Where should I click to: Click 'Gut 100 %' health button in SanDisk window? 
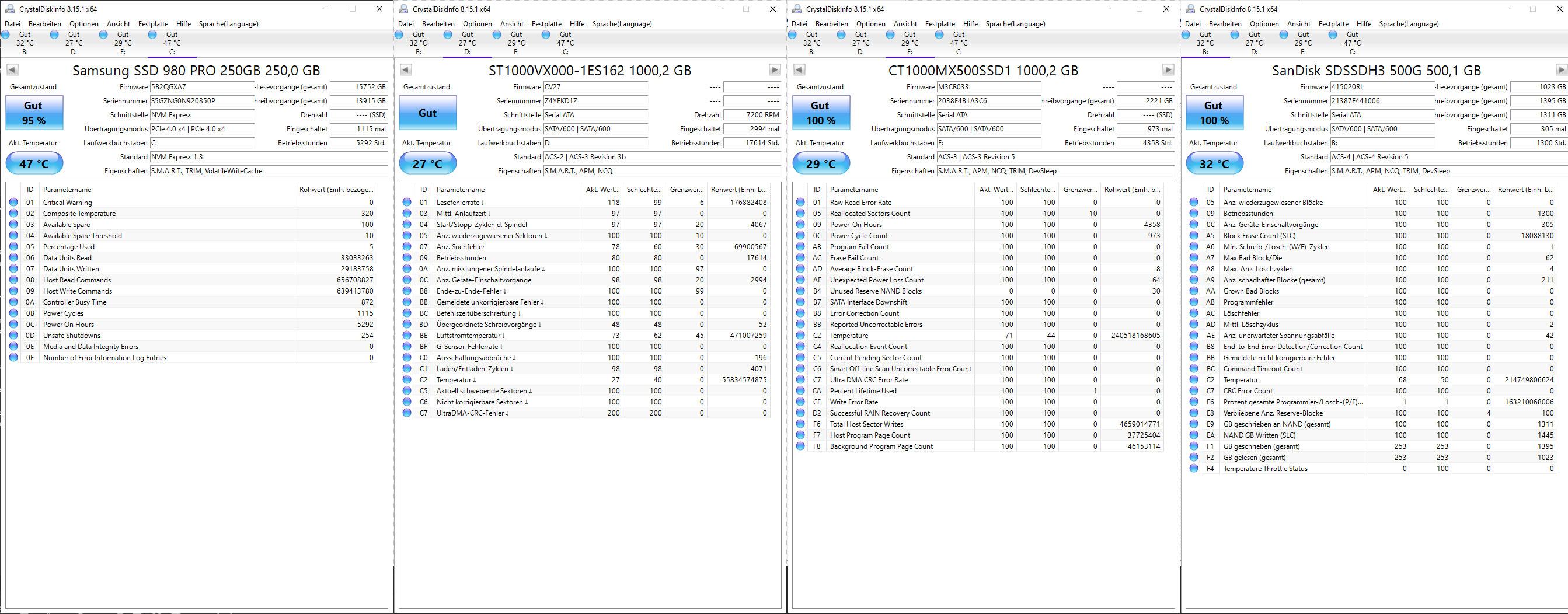pos(1215,113)
